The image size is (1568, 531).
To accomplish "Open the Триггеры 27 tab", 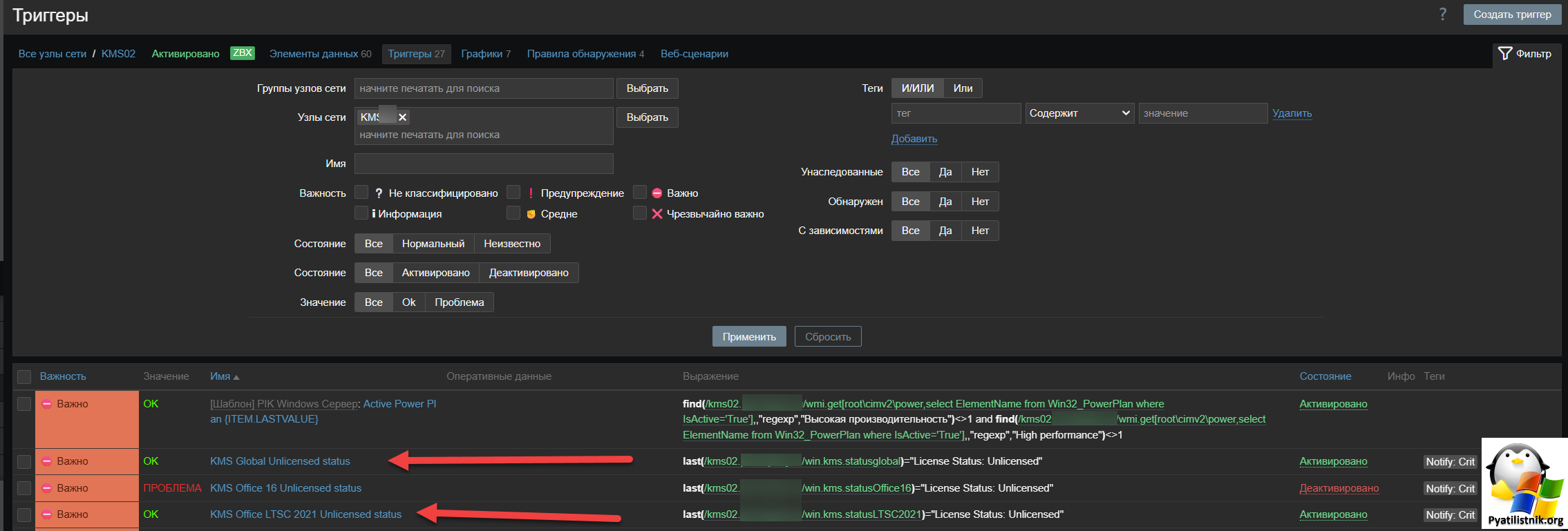I will point(416,54).
